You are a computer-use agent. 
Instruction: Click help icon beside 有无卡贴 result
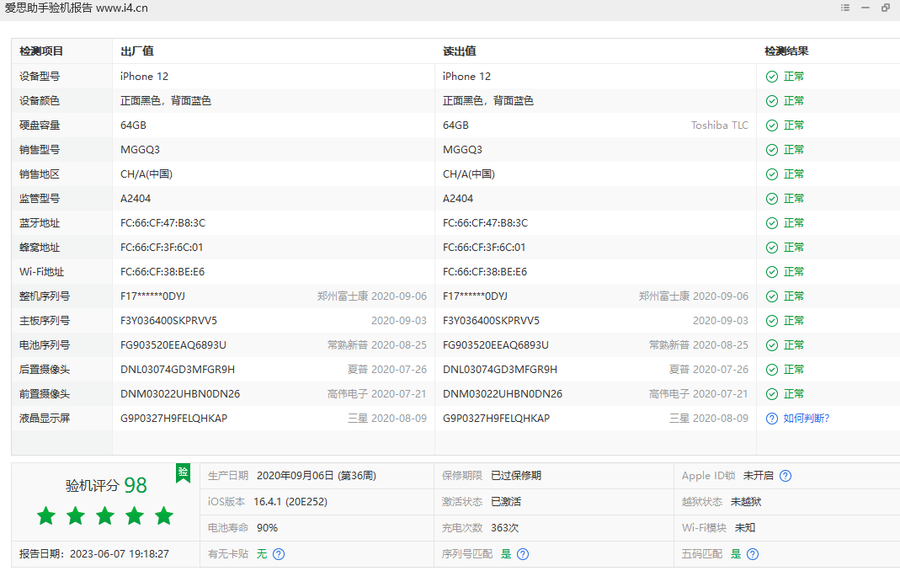[x=278, y=554]
